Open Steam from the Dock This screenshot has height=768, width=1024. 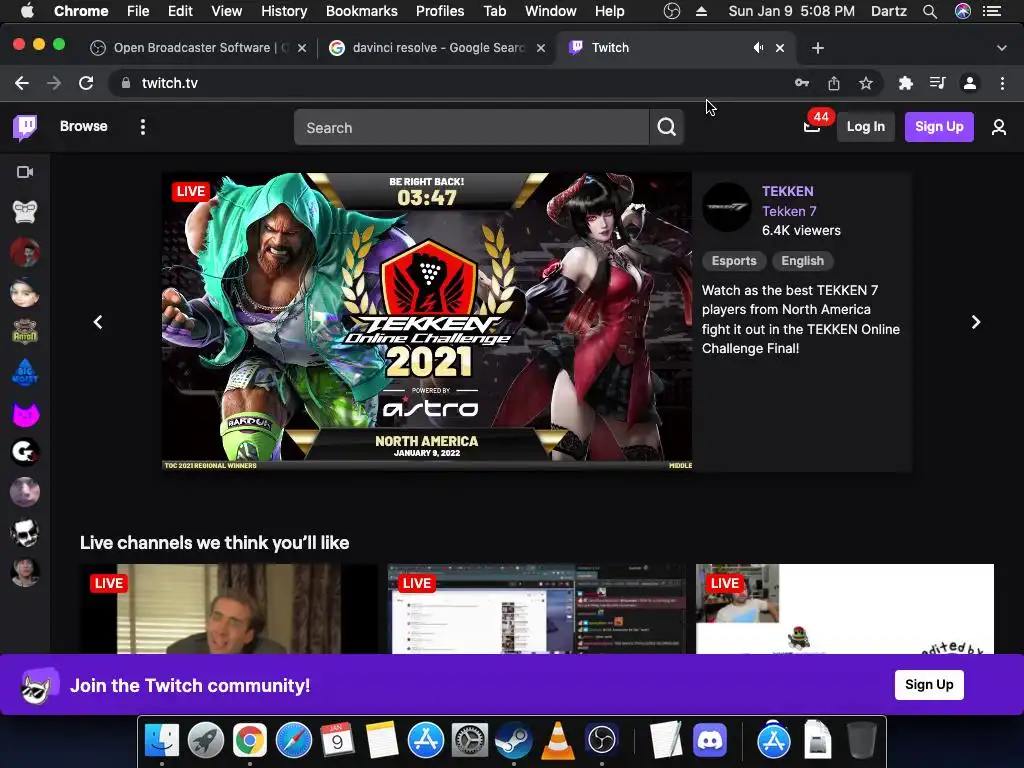[x=513, y=741]
